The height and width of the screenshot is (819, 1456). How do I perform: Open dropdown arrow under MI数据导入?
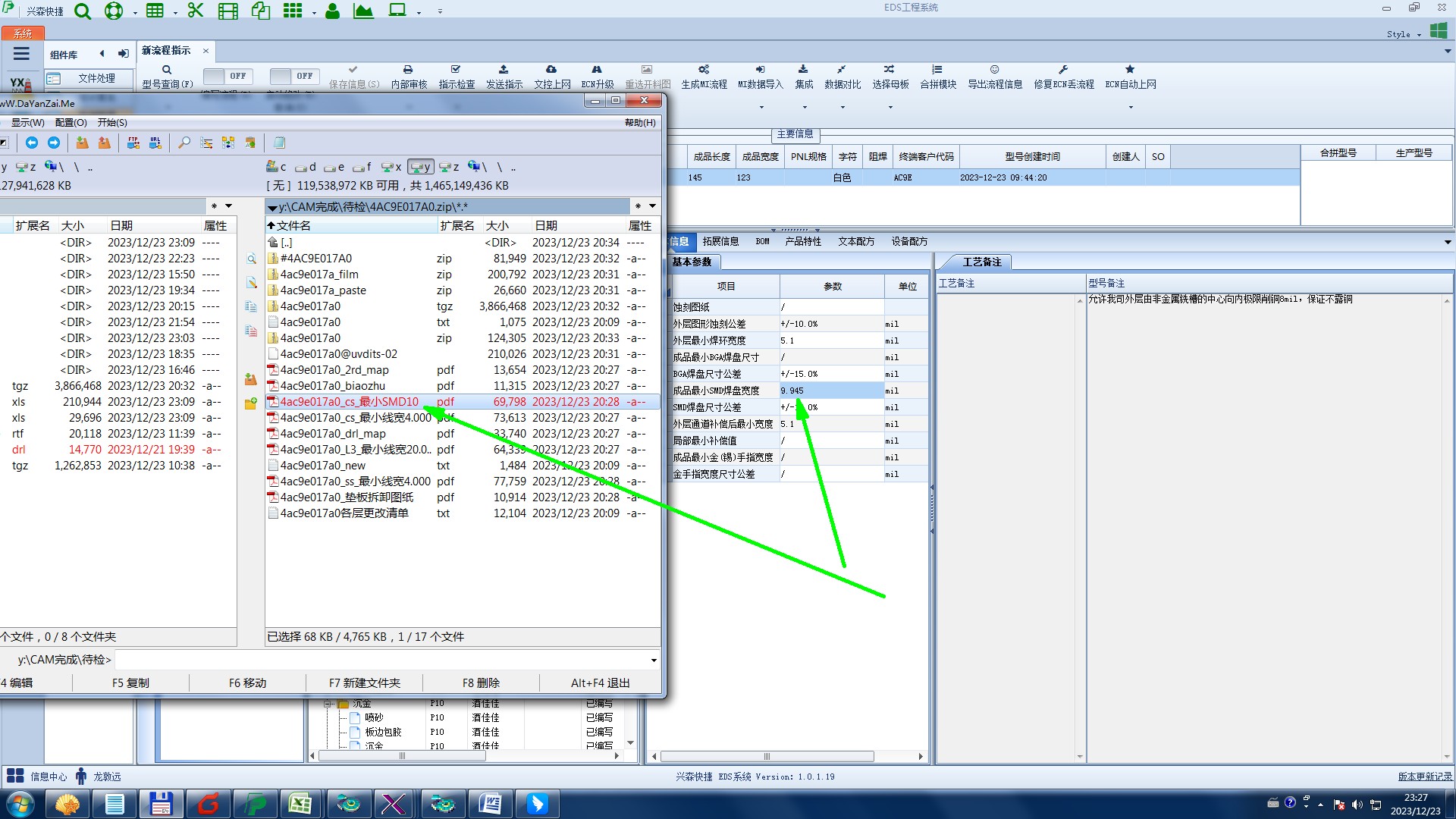(761, 107)
